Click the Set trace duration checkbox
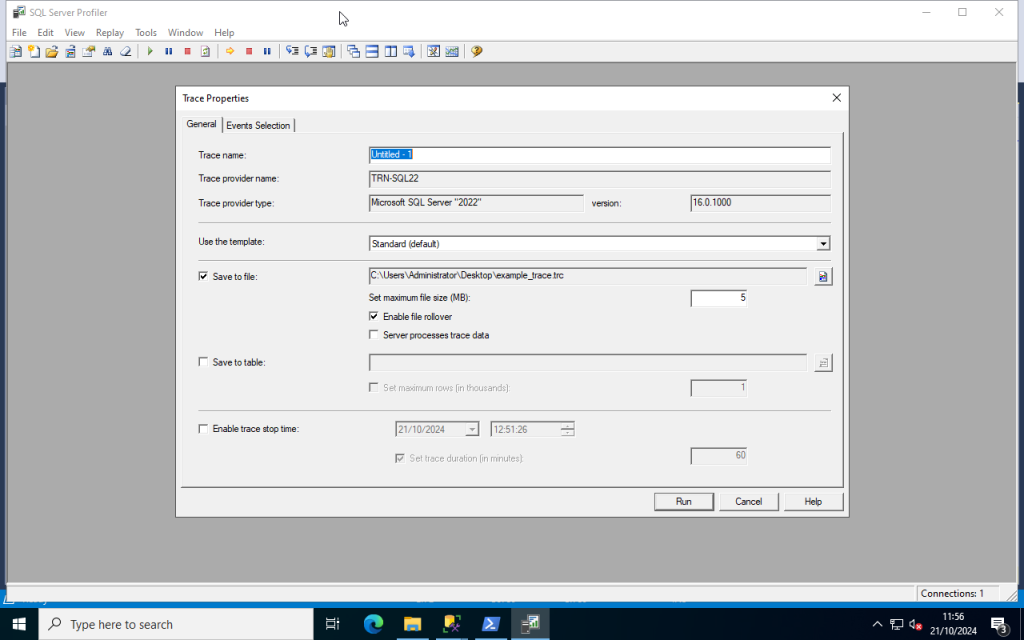The image size is (1024, 640). (x=400, y=458)
